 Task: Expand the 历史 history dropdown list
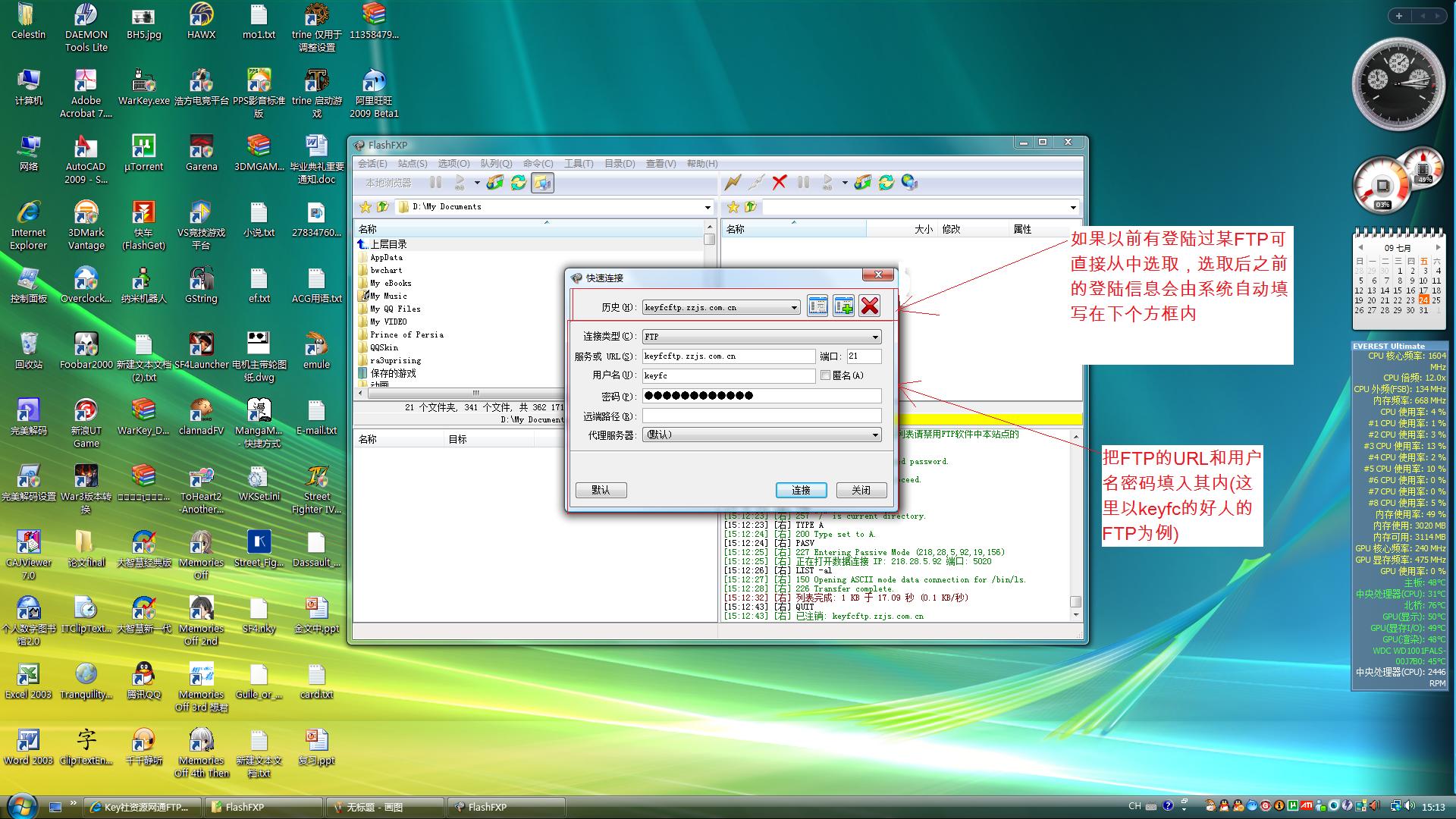[x=795, y=306]
